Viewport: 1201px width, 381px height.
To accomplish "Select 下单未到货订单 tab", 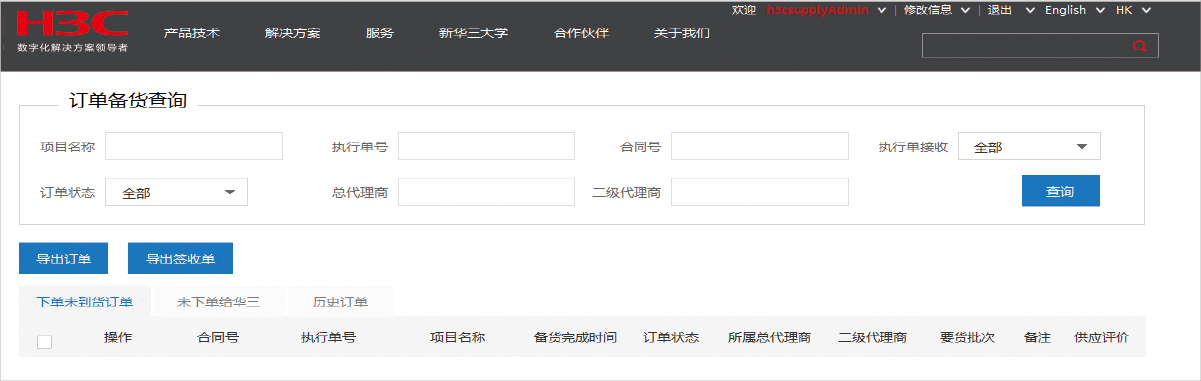I will 84,301.
